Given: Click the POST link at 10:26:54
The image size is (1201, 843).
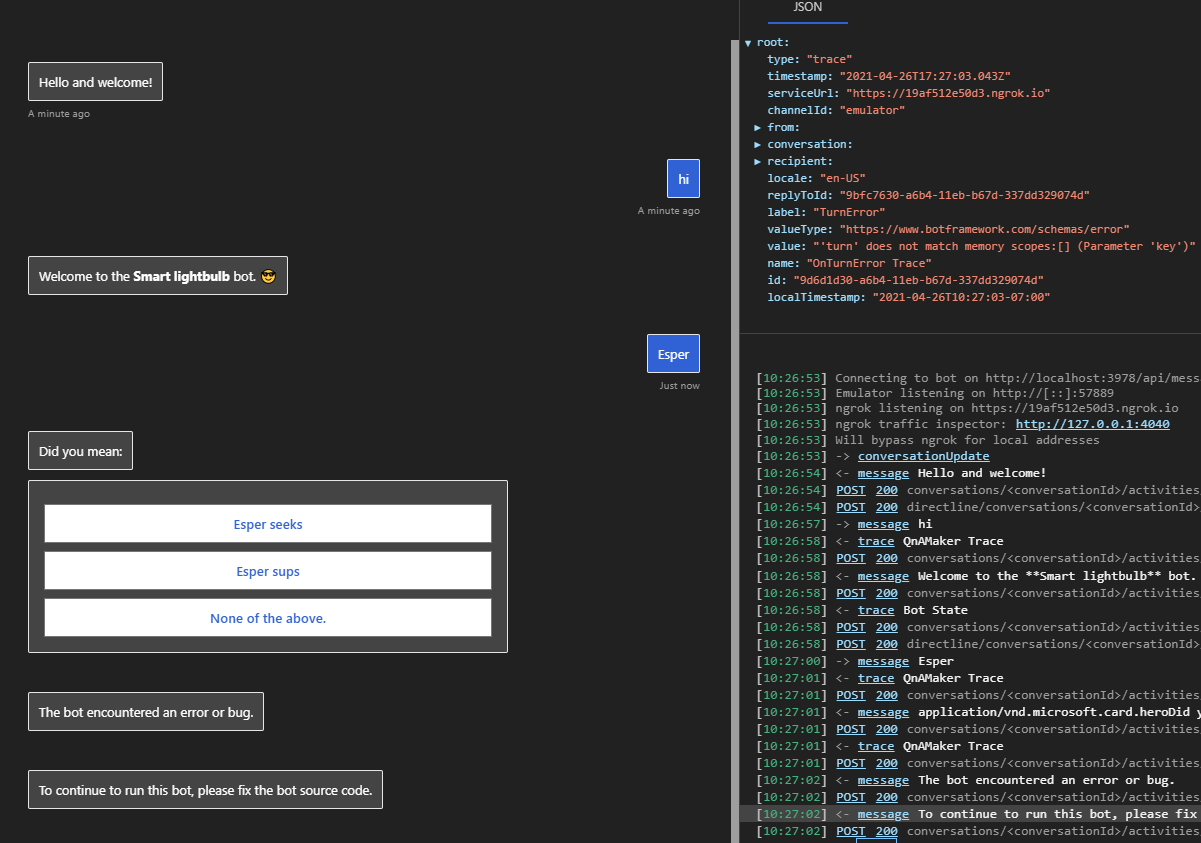Looking at the screenshot, I should coord(851,489).
